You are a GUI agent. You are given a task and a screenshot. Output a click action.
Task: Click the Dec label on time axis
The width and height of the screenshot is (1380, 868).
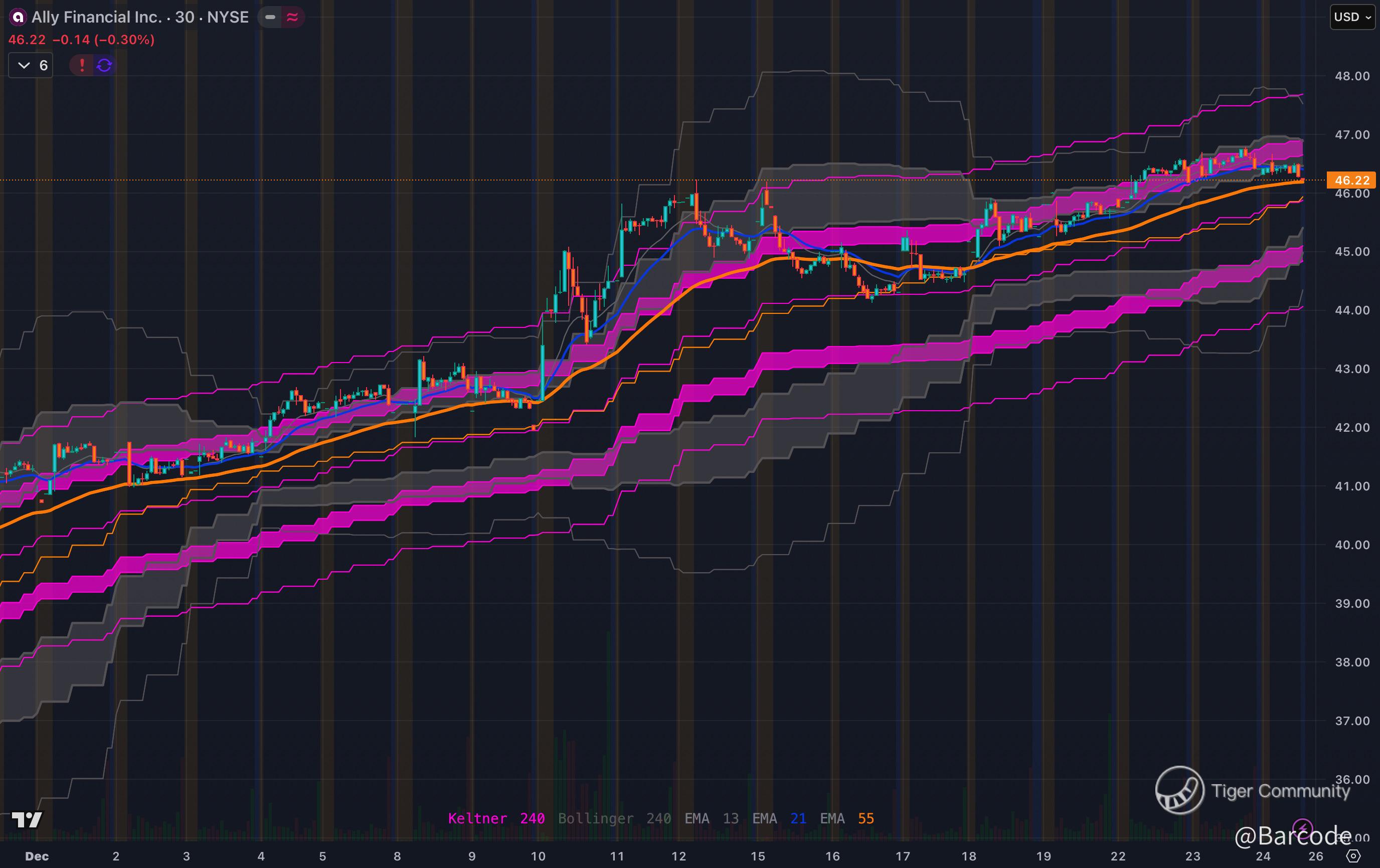pyautogui.click(x=37, y=856)
